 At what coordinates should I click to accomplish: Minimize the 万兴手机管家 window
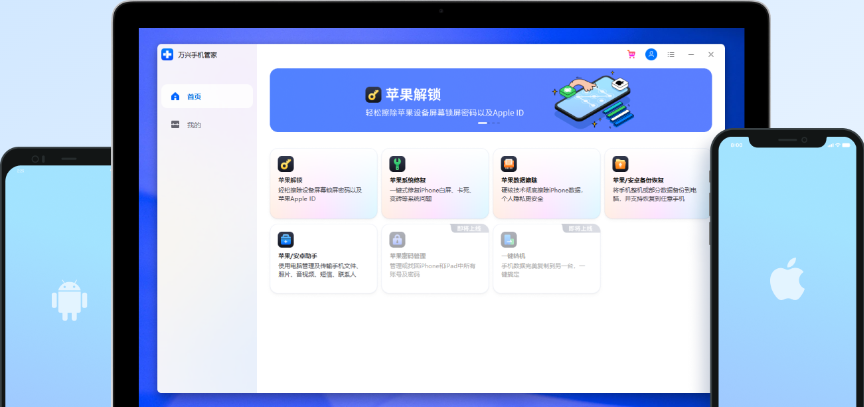(691, 54)
